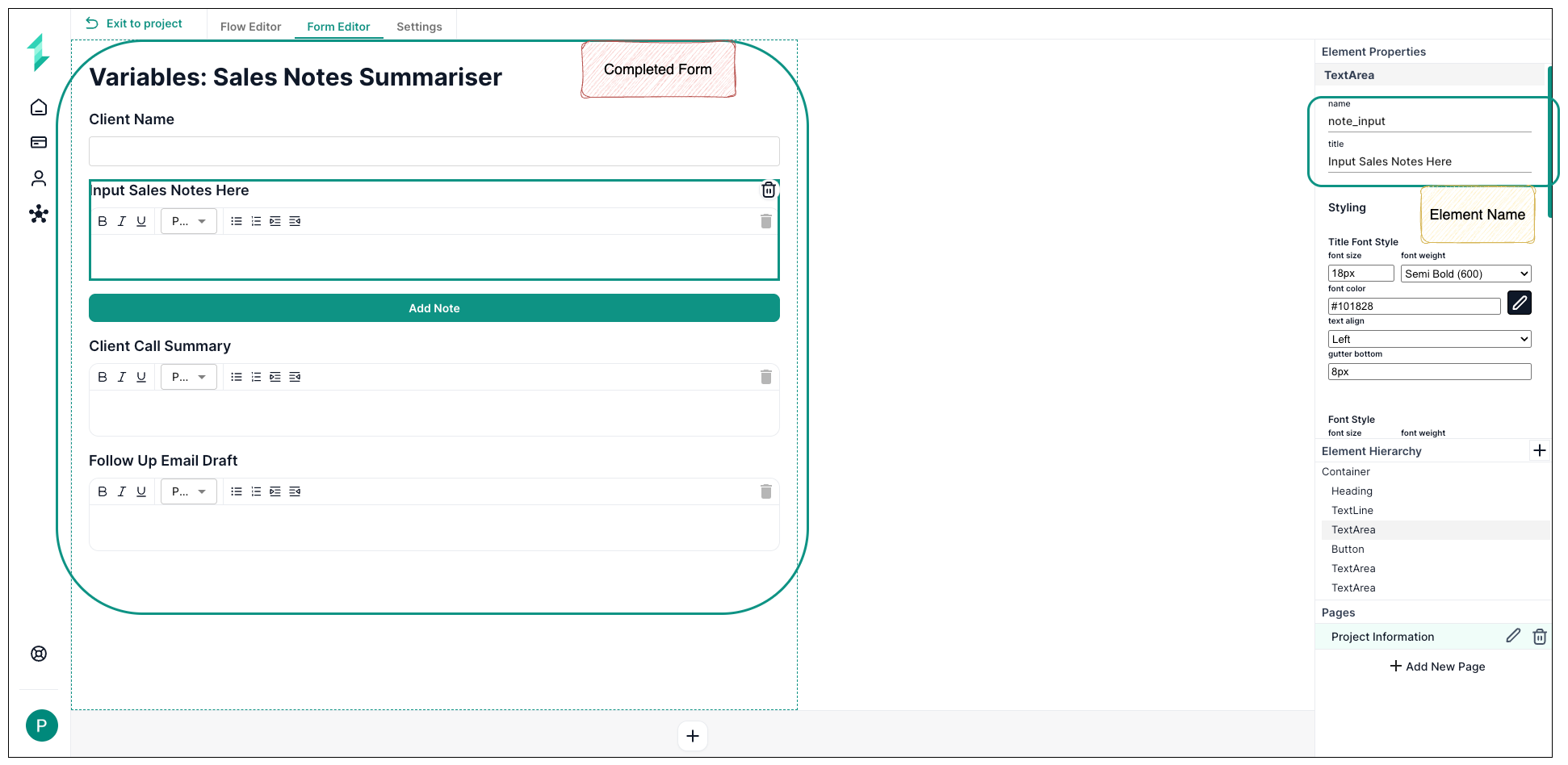Toggle bold in the Follow Up Email Draft editor
This screenshot has width=1568, height=765.
click(x=103, y=491)
